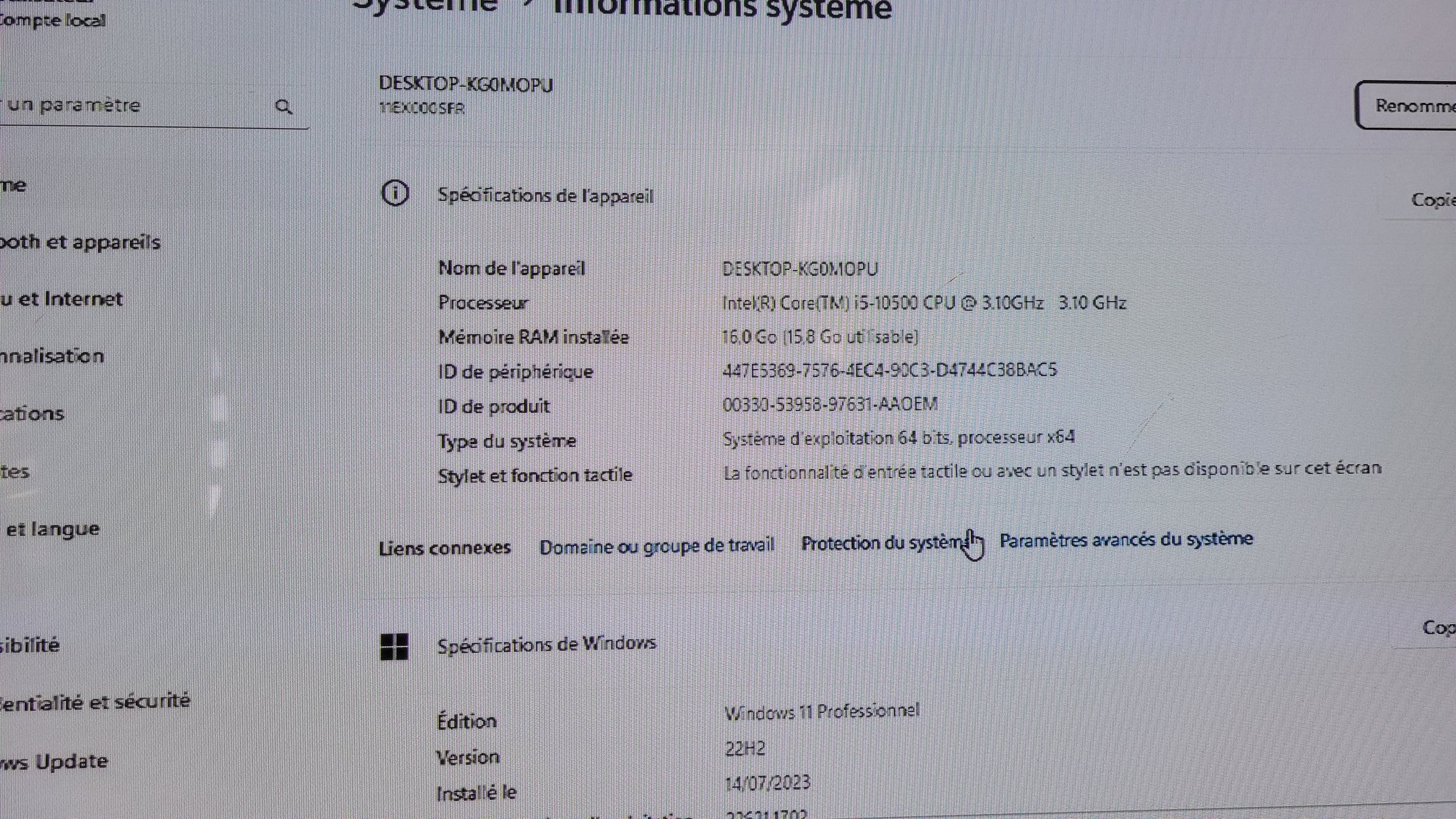Click Édition label

tap(466, 721)
